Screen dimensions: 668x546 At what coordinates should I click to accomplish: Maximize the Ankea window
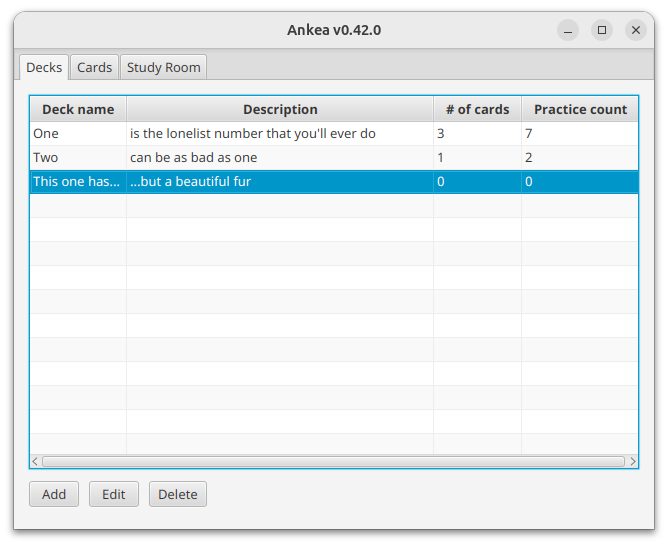[x=602, y=30]
